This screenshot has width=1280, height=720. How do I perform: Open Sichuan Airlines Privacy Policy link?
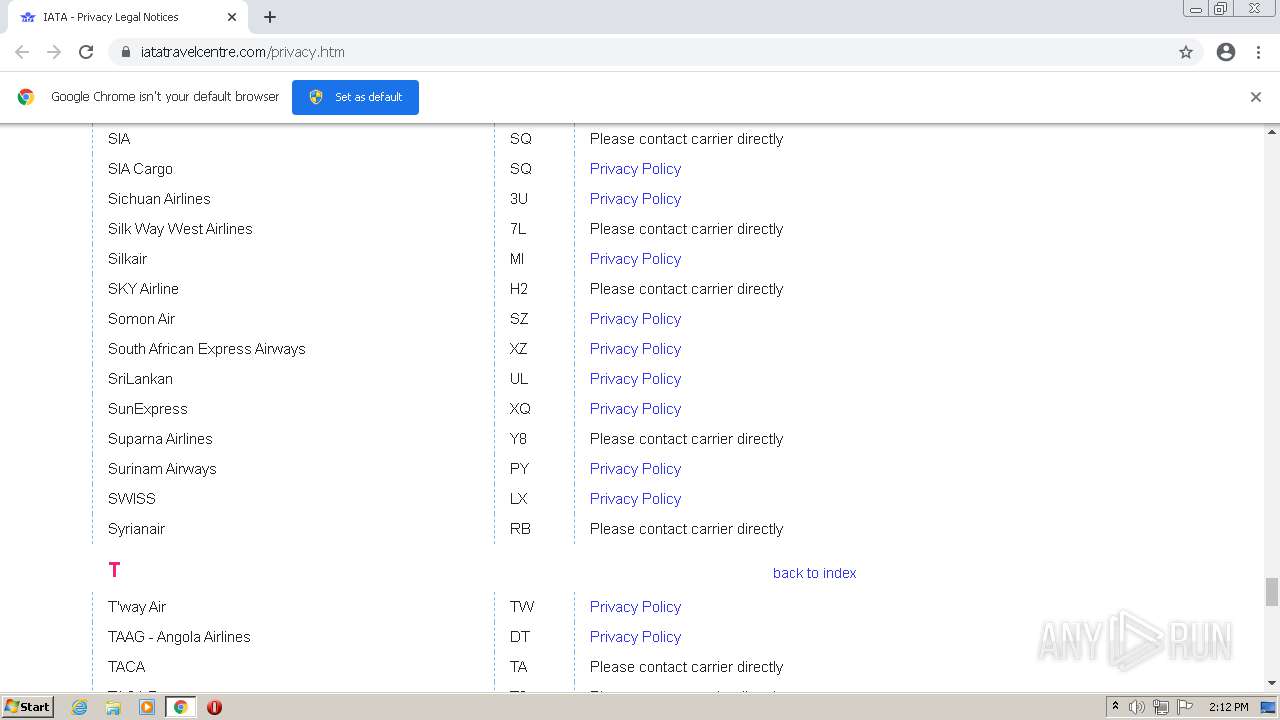pyautogui.click(x=635, y=199)
